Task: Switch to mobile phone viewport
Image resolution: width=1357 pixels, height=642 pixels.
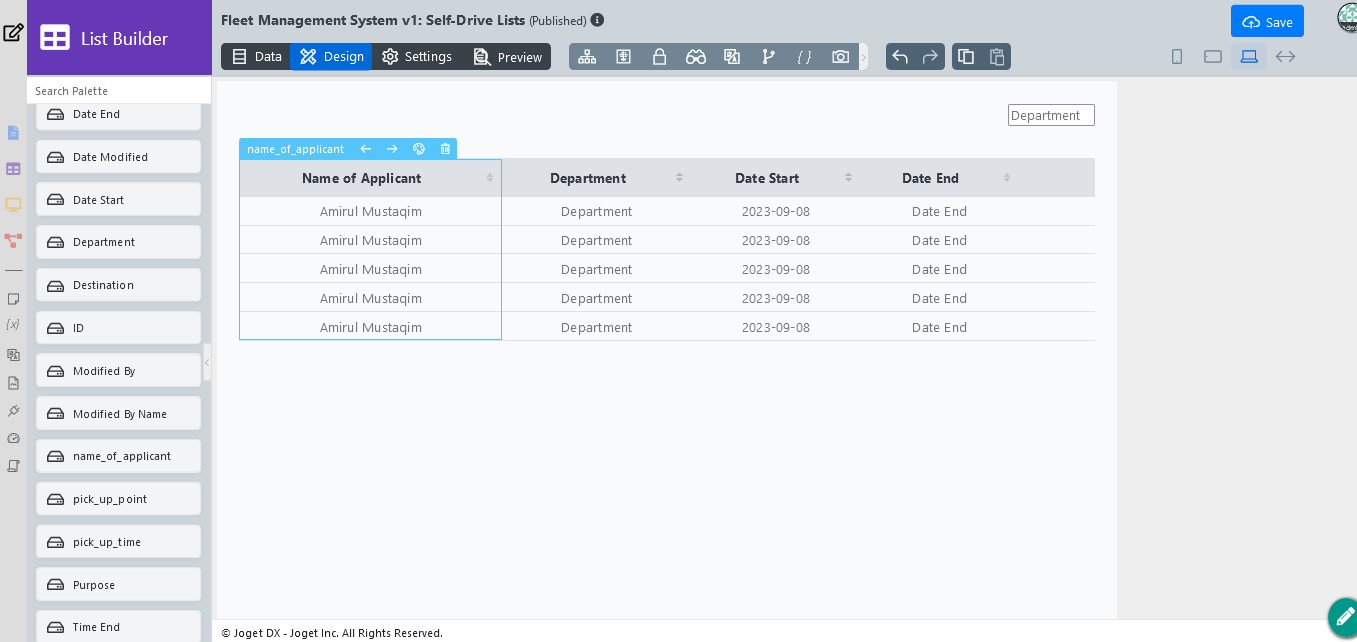Action: point(1177,57)
